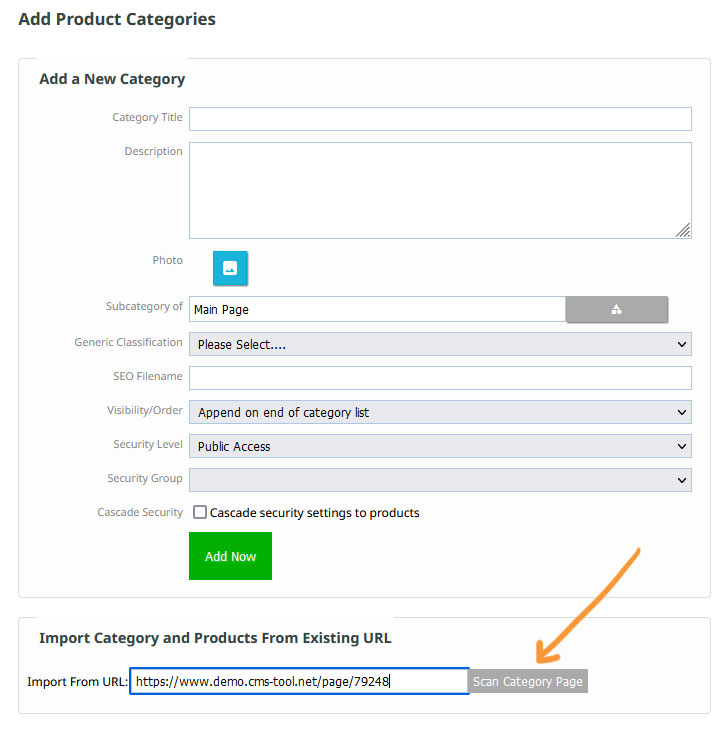Focus the Category Title text field
Screen dimensions: 721x752
pyautogui.click(x=440, y=119)
